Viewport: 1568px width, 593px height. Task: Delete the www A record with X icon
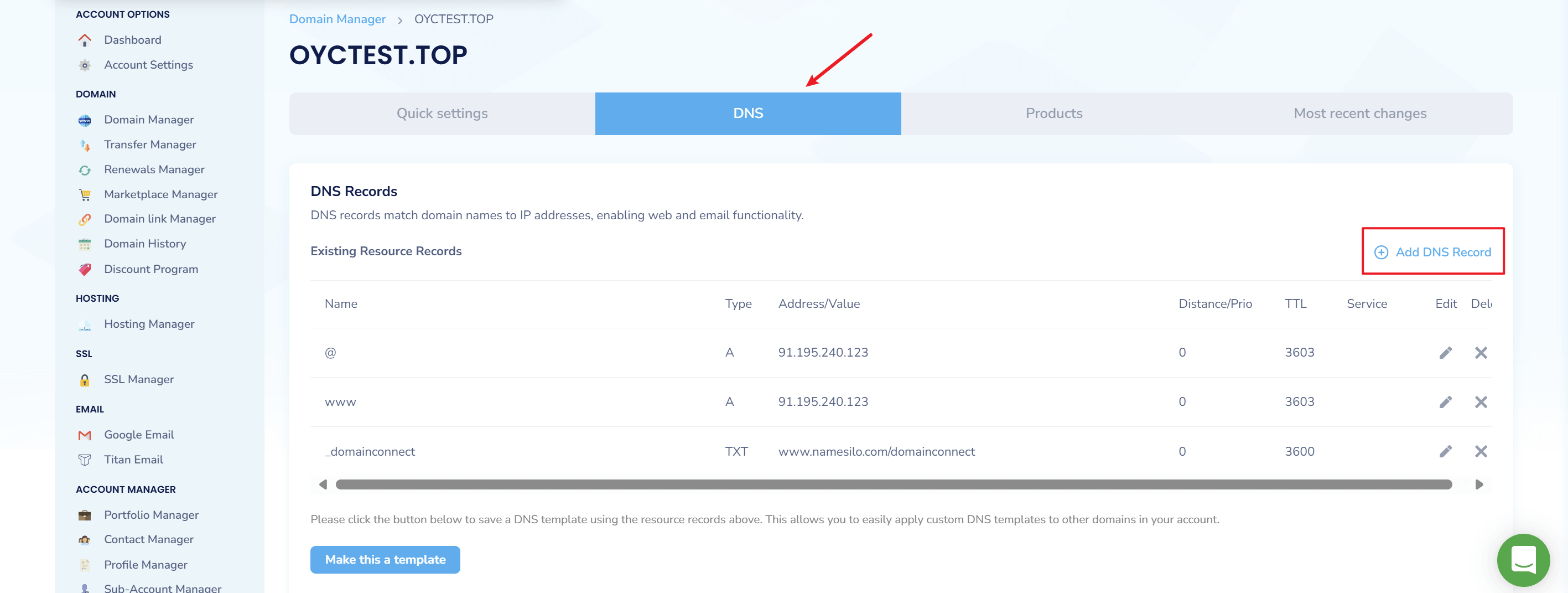(x=1481, y=402)
